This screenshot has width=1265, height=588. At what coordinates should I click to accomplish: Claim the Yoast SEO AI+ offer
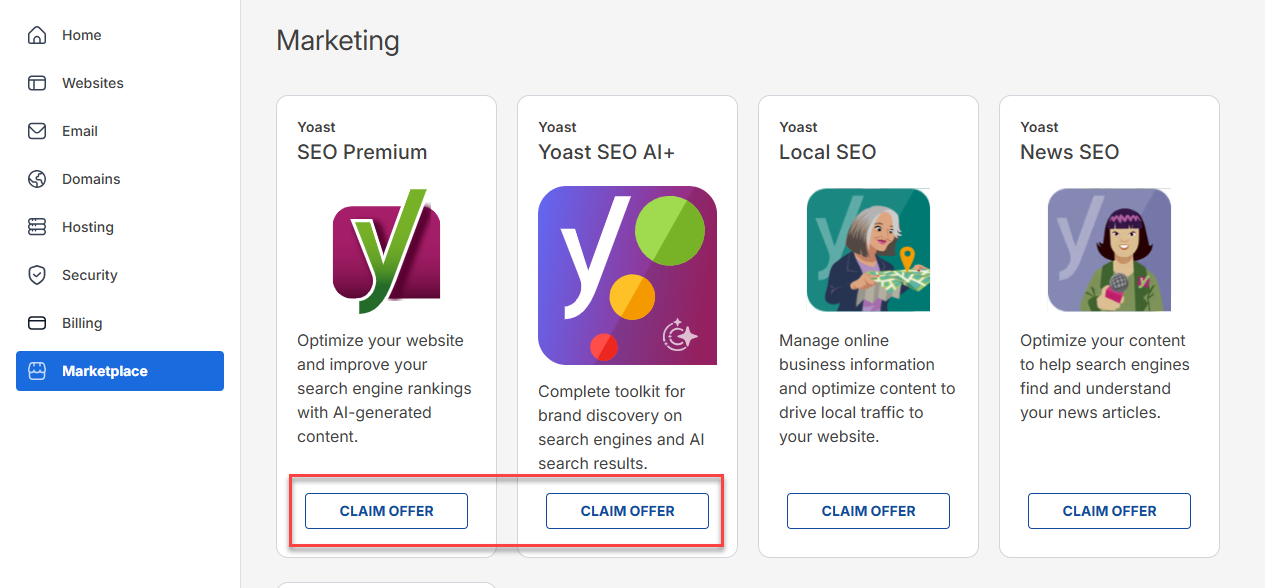pos(627,511)
